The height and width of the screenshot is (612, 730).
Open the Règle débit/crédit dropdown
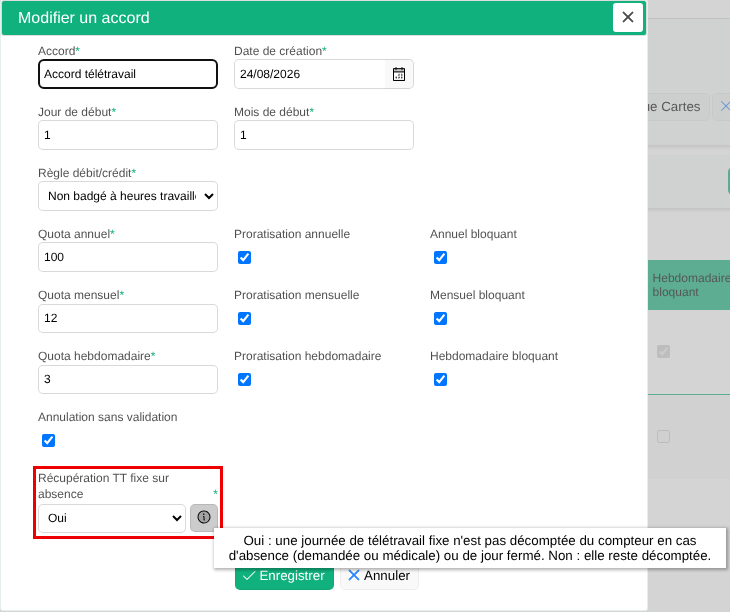[128, 196]
